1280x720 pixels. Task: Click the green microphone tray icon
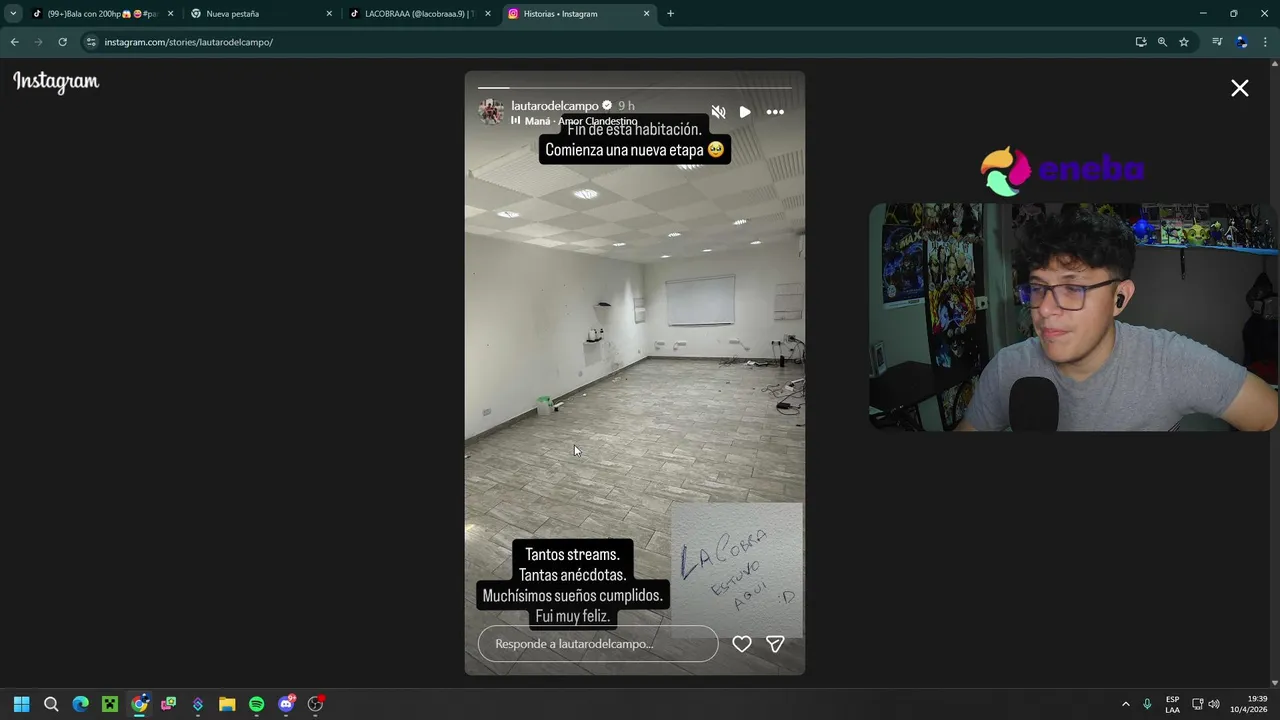pyautogui.click(x=1147, y=704)
